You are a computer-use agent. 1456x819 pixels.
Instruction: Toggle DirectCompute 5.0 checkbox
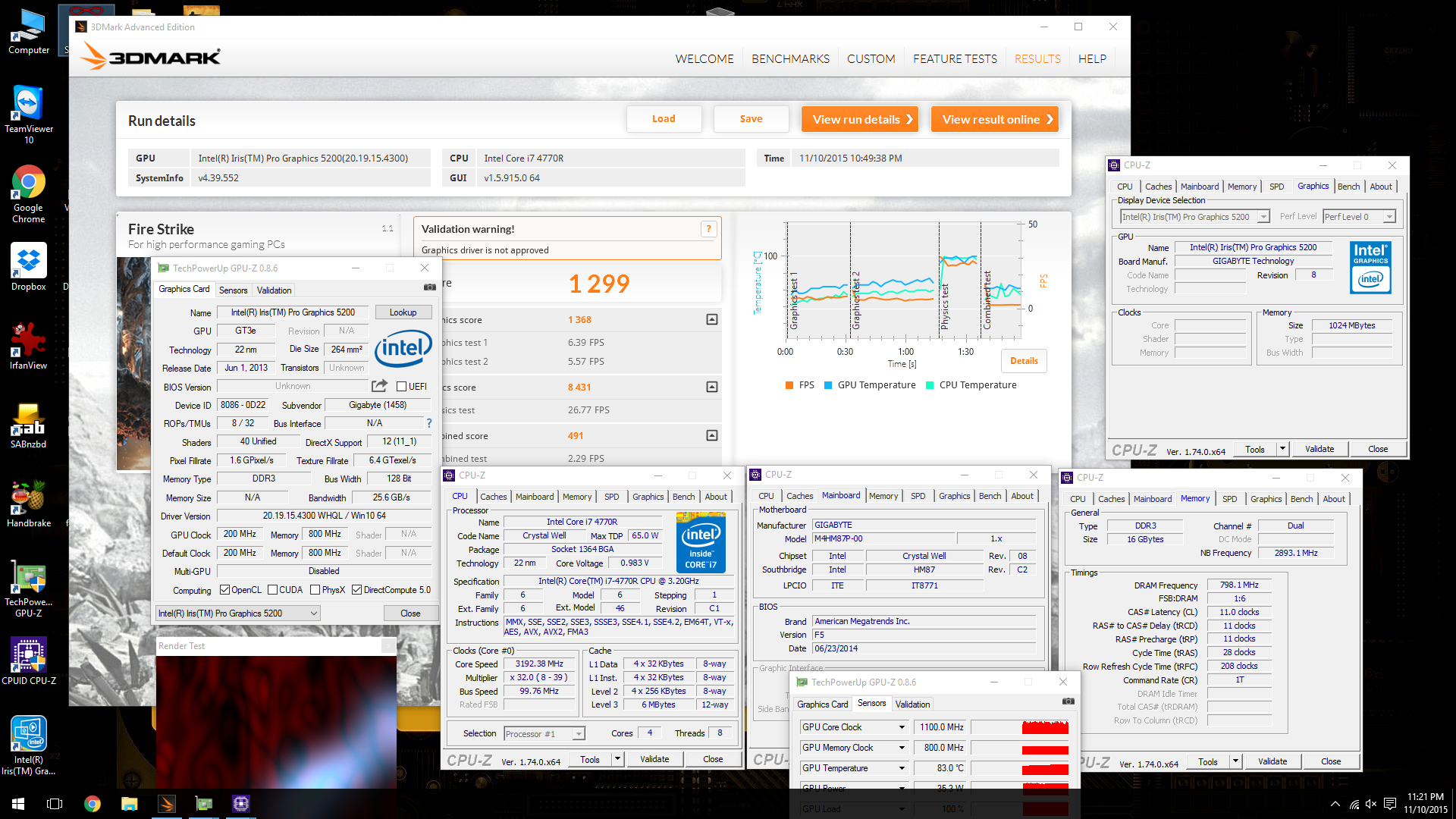(x=356, y=590)
